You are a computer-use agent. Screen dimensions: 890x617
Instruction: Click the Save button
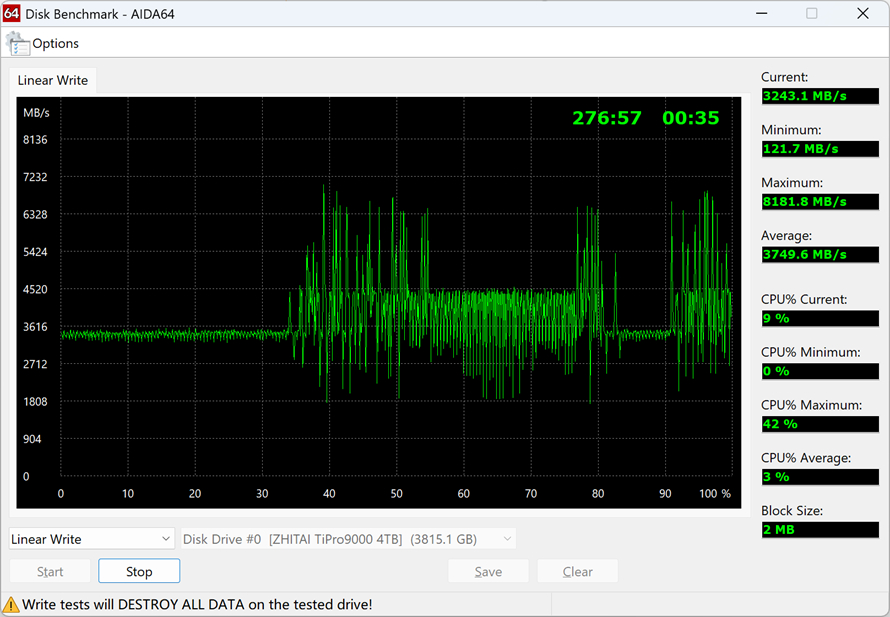point(488,571)
